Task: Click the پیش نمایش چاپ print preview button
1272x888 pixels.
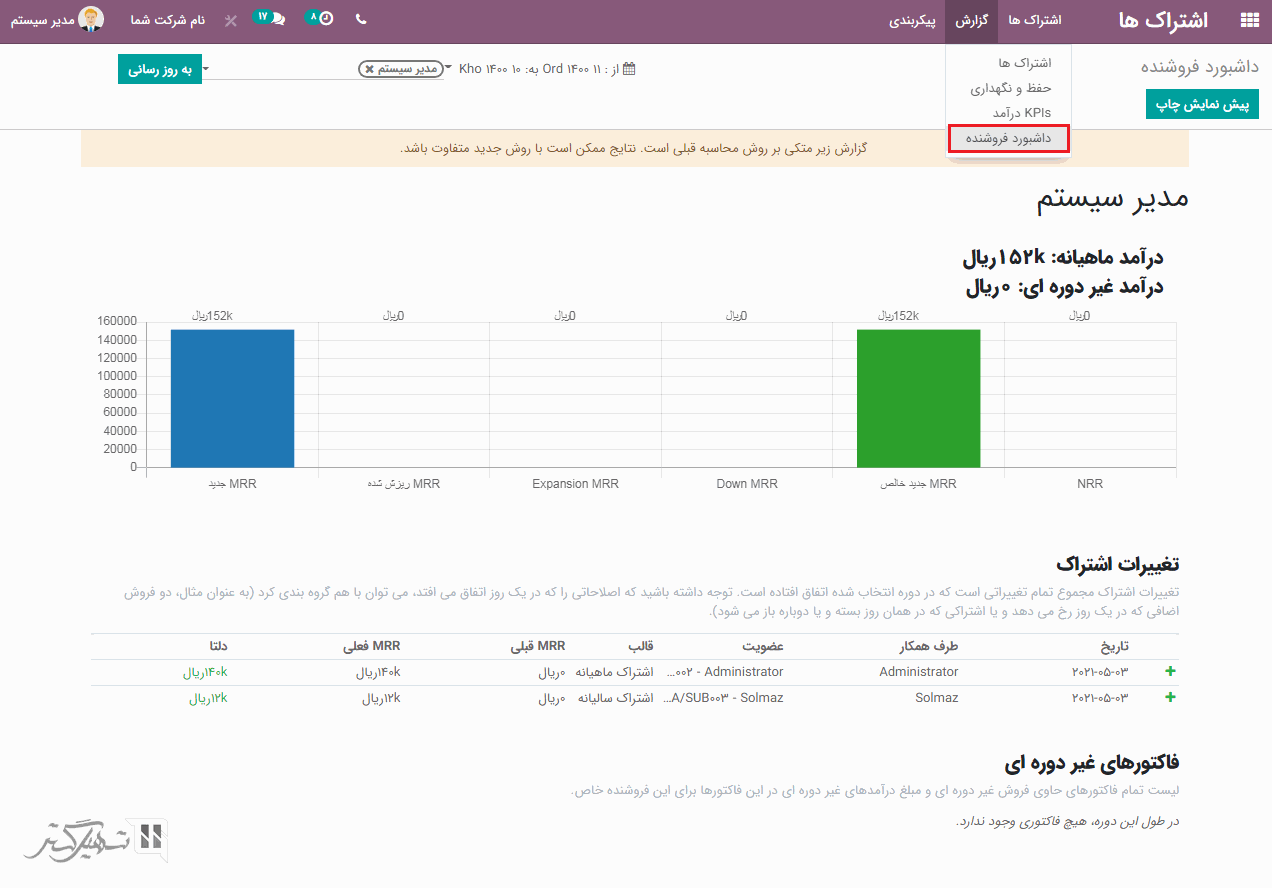Action: [x=1202, y=104]
